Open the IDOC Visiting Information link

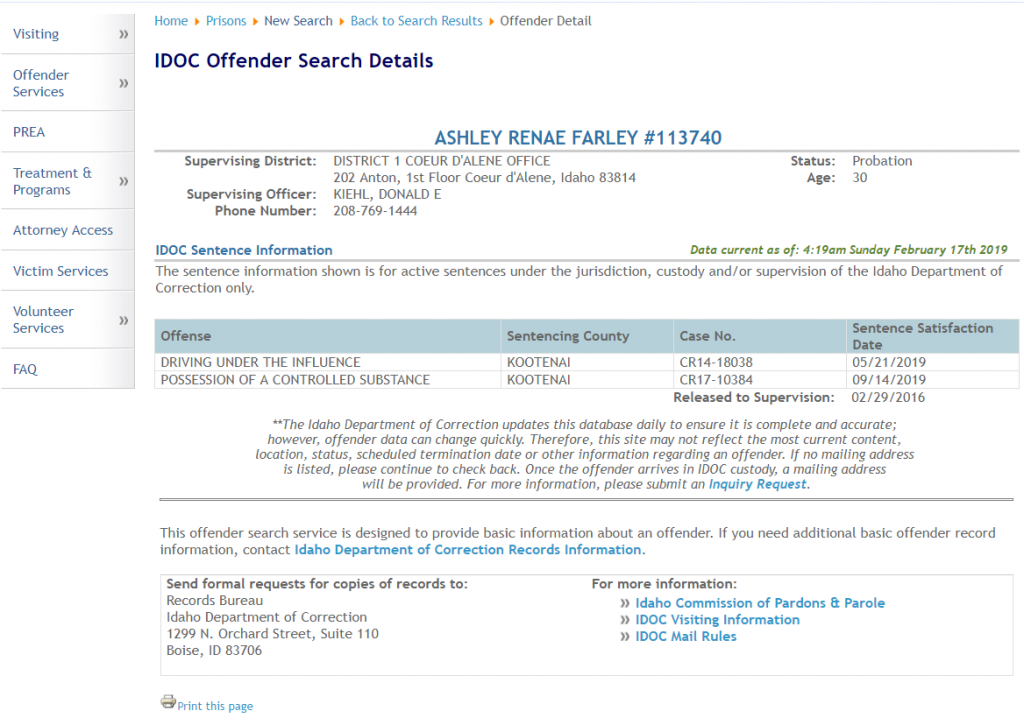[717, 620]
